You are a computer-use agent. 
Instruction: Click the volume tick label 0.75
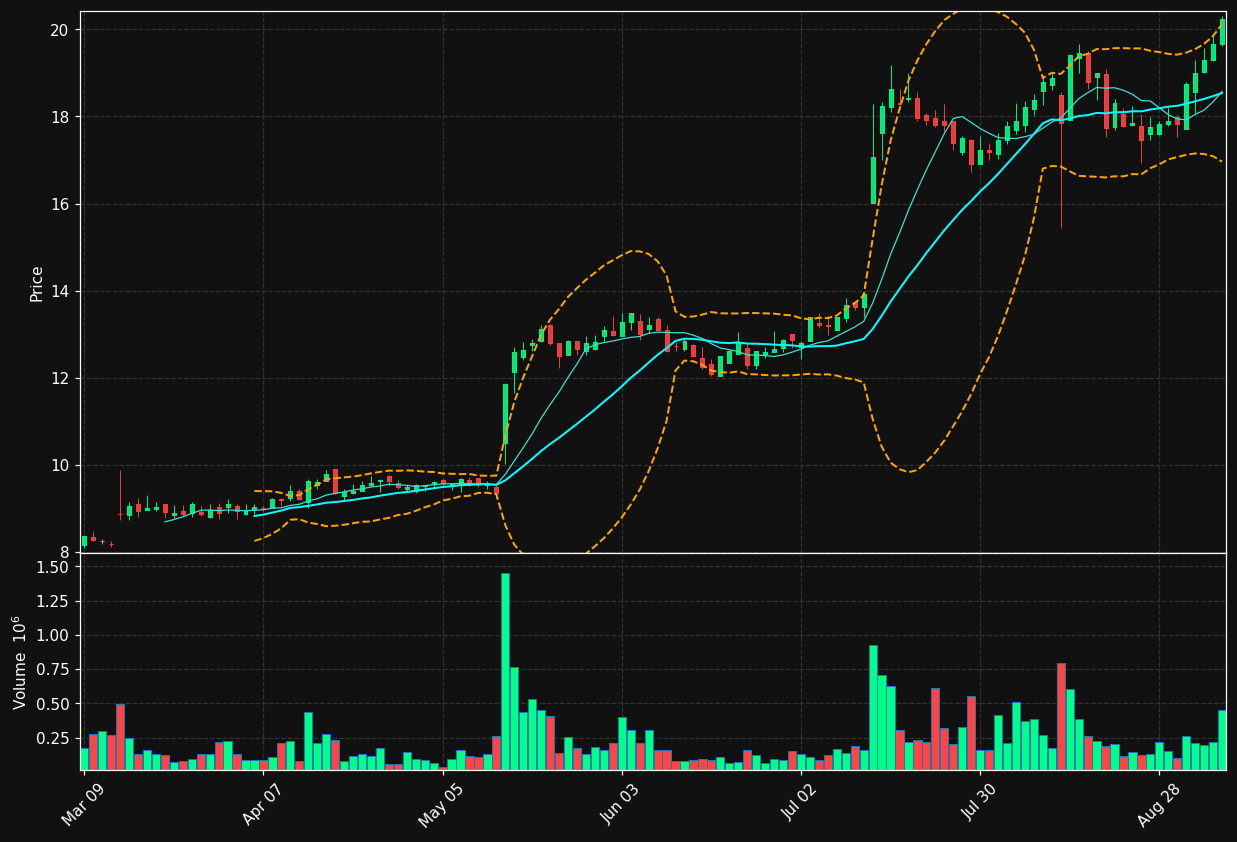(x=53, y=669)
